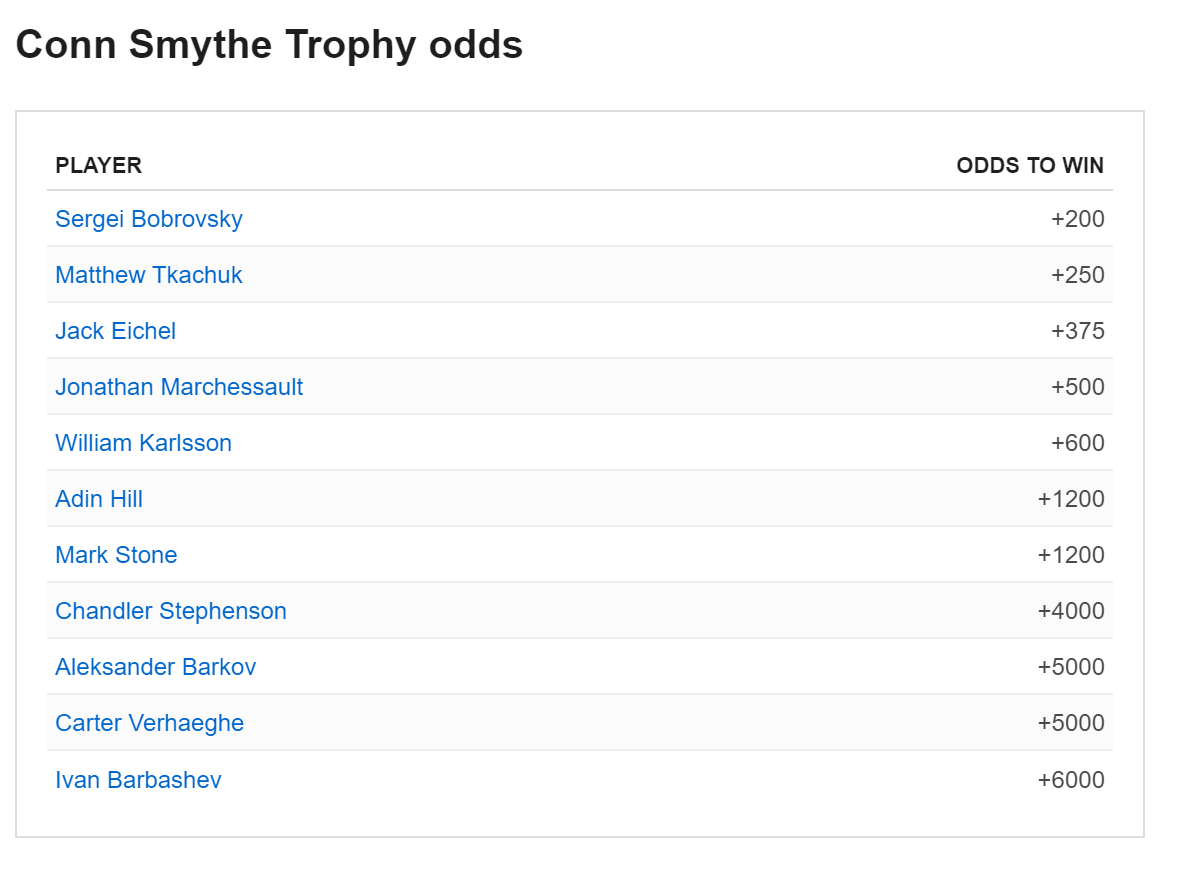Click the +200 odds value
The width and height of the screenshot is (1199, 870).
(x=1077, y=219)
